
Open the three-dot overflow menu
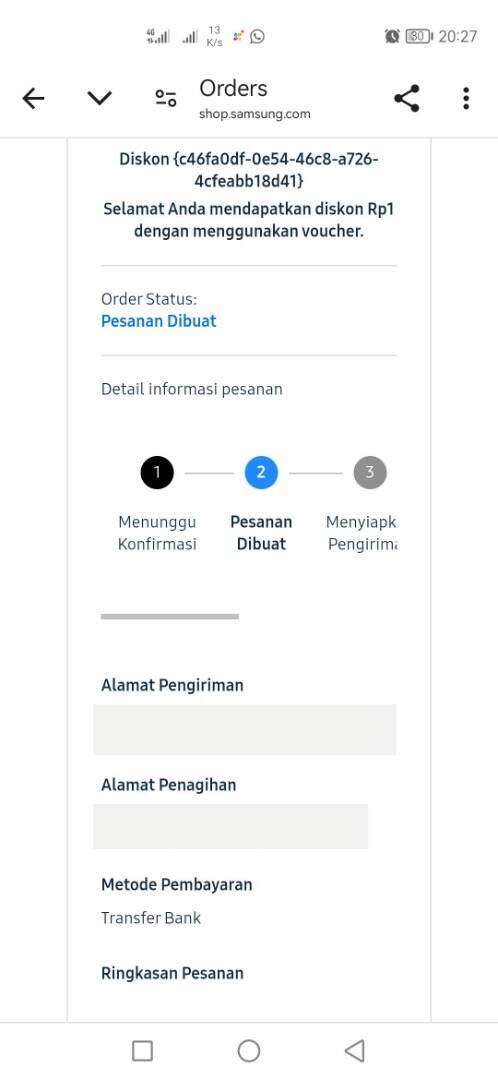466,98
